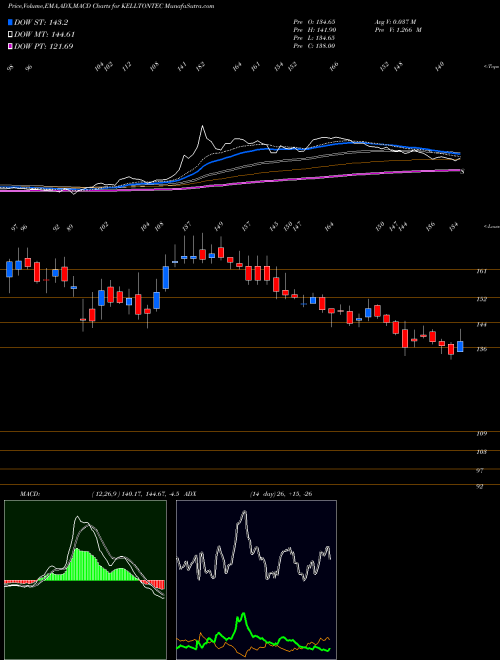
Task: Select the 'Pre L: 134.65' value
Action: point(314,38)
